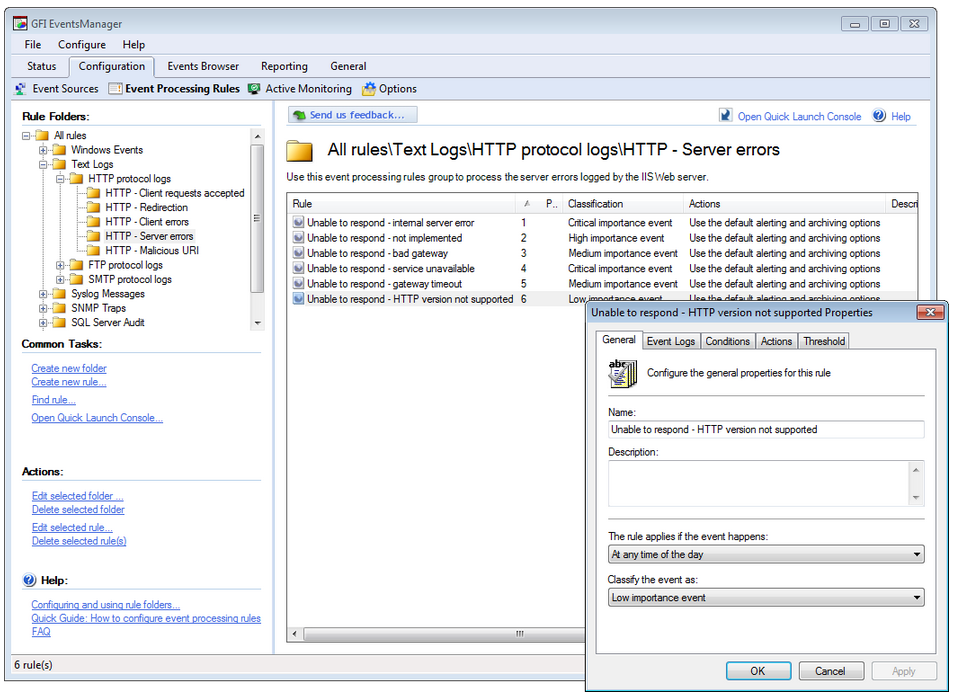The height and width of the screenshot is (695, 953).
Task: Click the Text Logs folder icon
Action: click(x=59, y=164)
